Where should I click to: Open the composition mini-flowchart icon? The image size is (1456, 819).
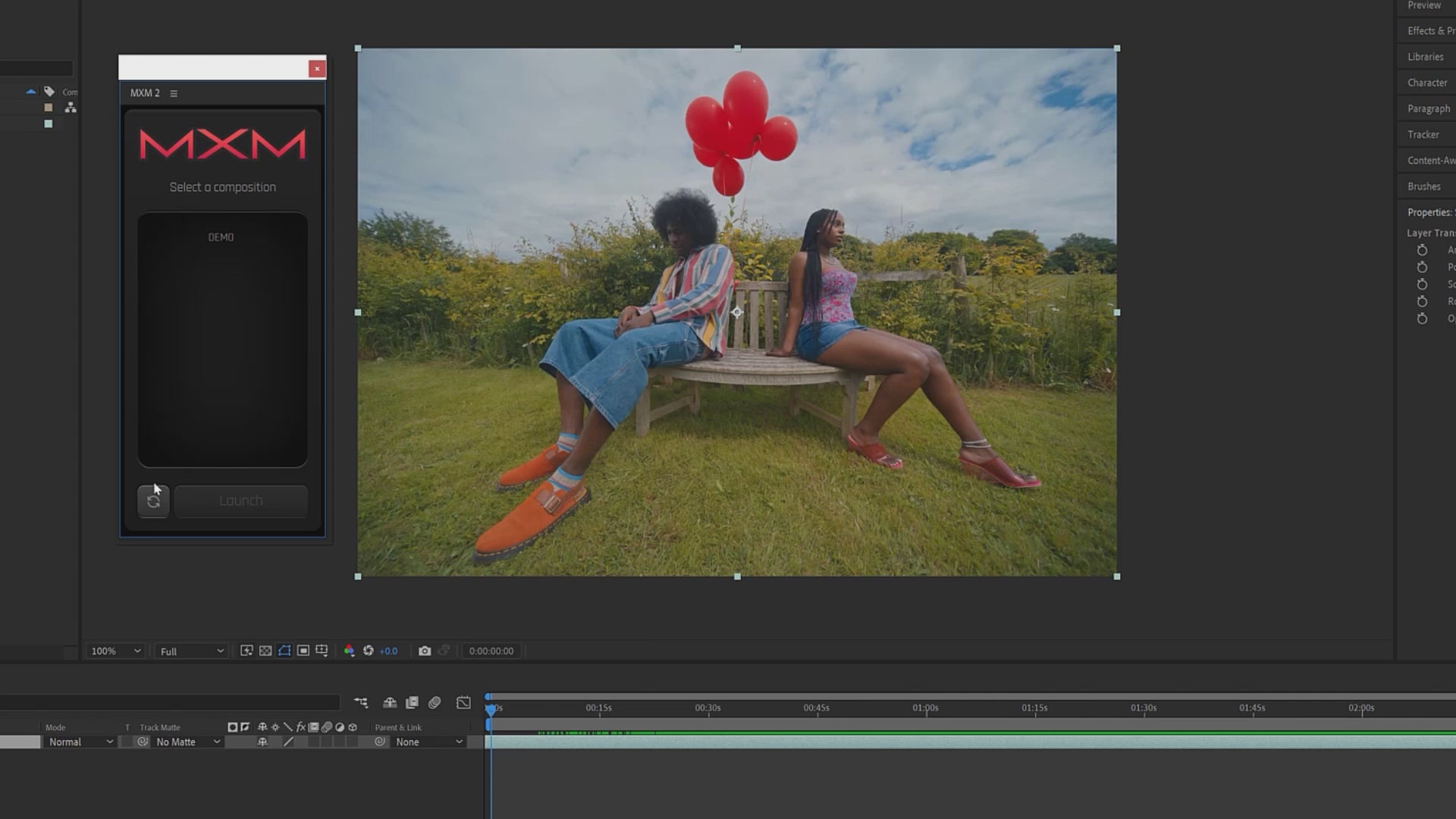361,703
